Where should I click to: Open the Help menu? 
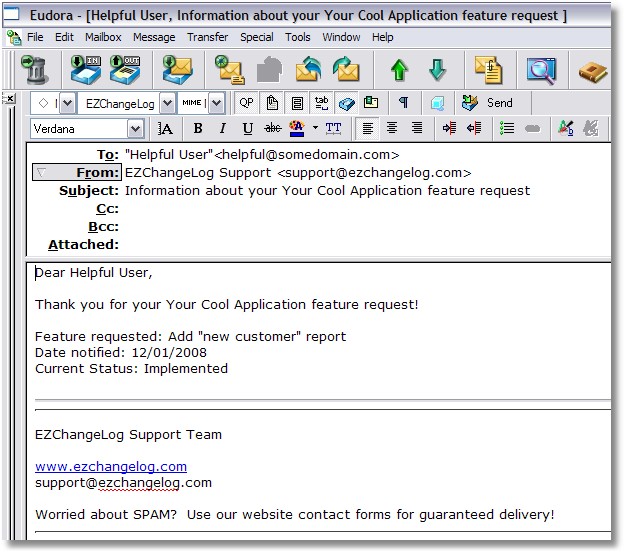click(383, 37)
